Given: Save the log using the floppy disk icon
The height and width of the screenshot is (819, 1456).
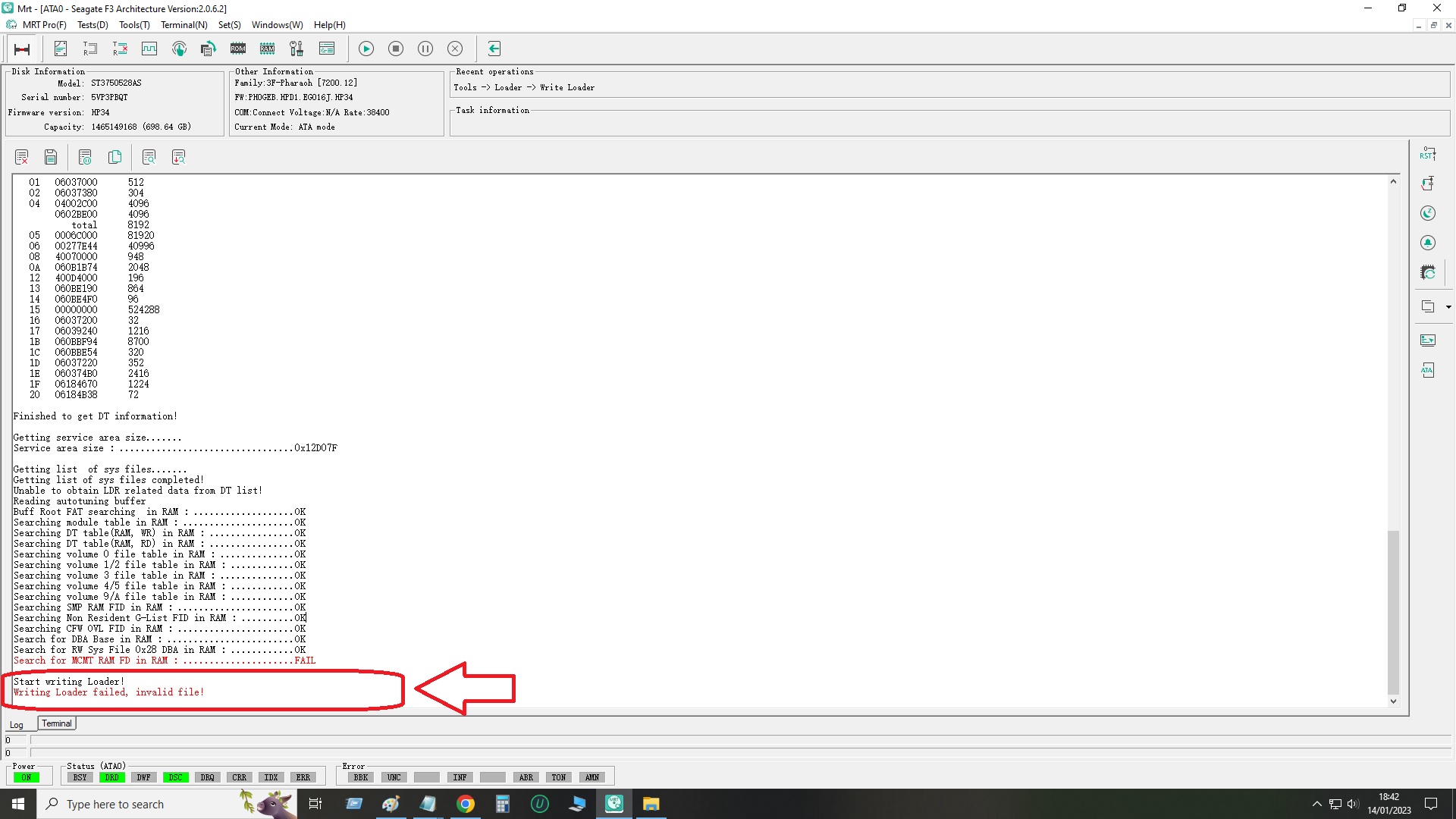Looking at the screenshot, I should 51,157.
